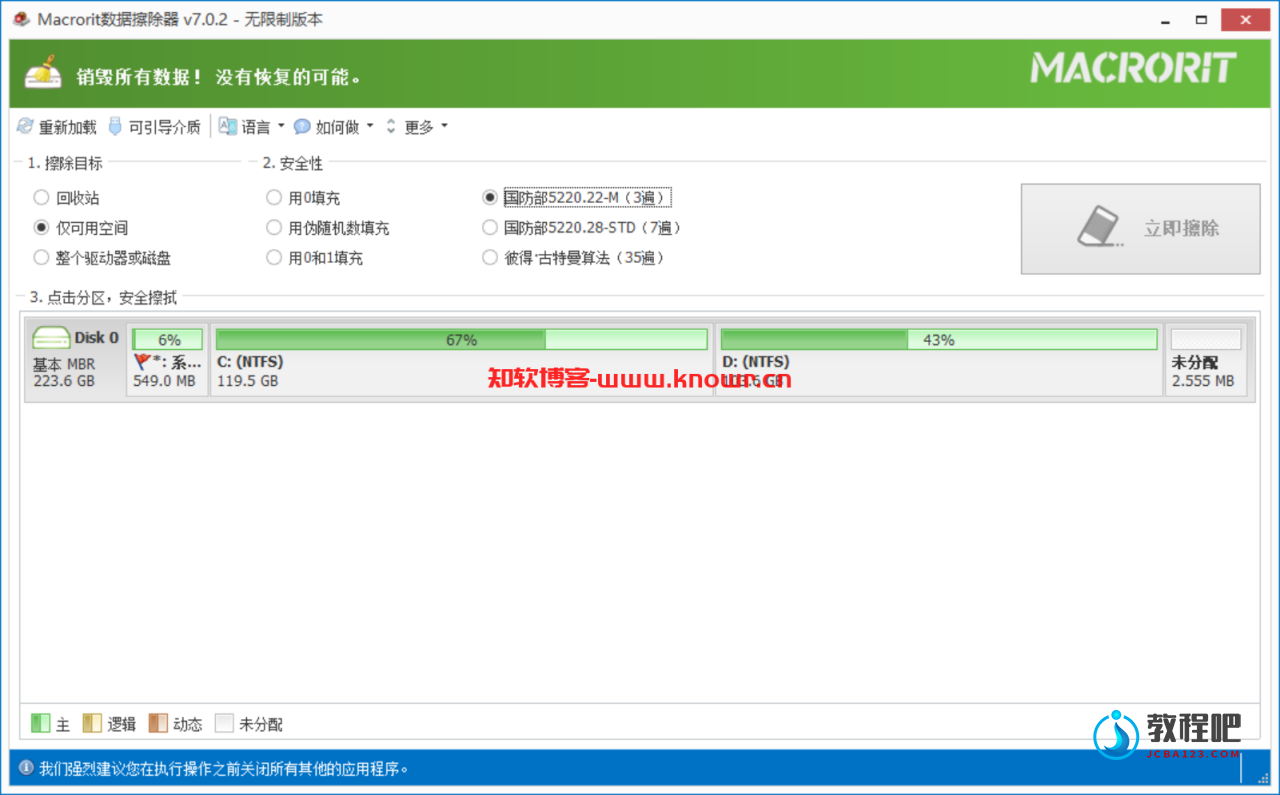Click the green 主 legend swatch
This screenshot has height=795, width=1280.
click(x=41, y=723)
